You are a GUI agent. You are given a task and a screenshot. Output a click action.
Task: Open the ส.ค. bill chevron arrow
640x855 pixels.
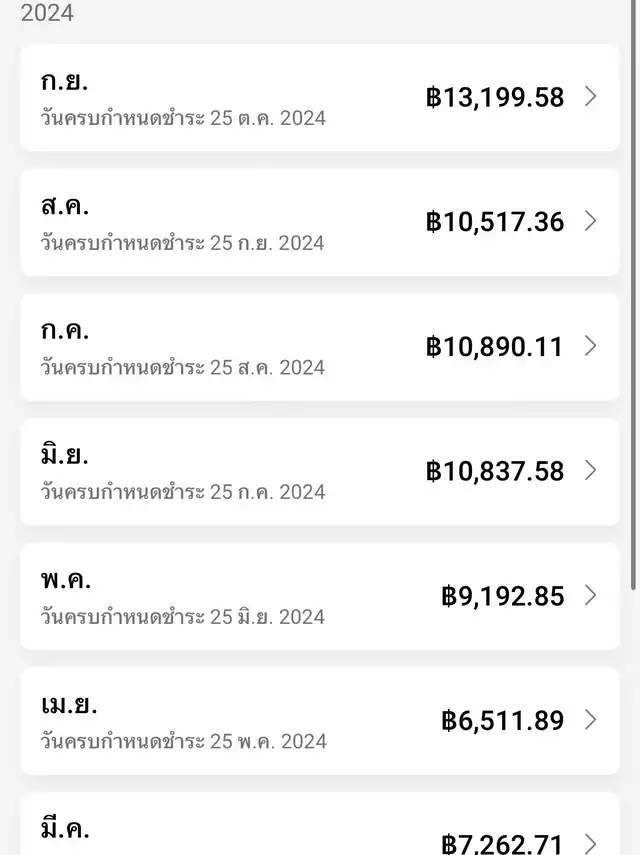(590, 221)
